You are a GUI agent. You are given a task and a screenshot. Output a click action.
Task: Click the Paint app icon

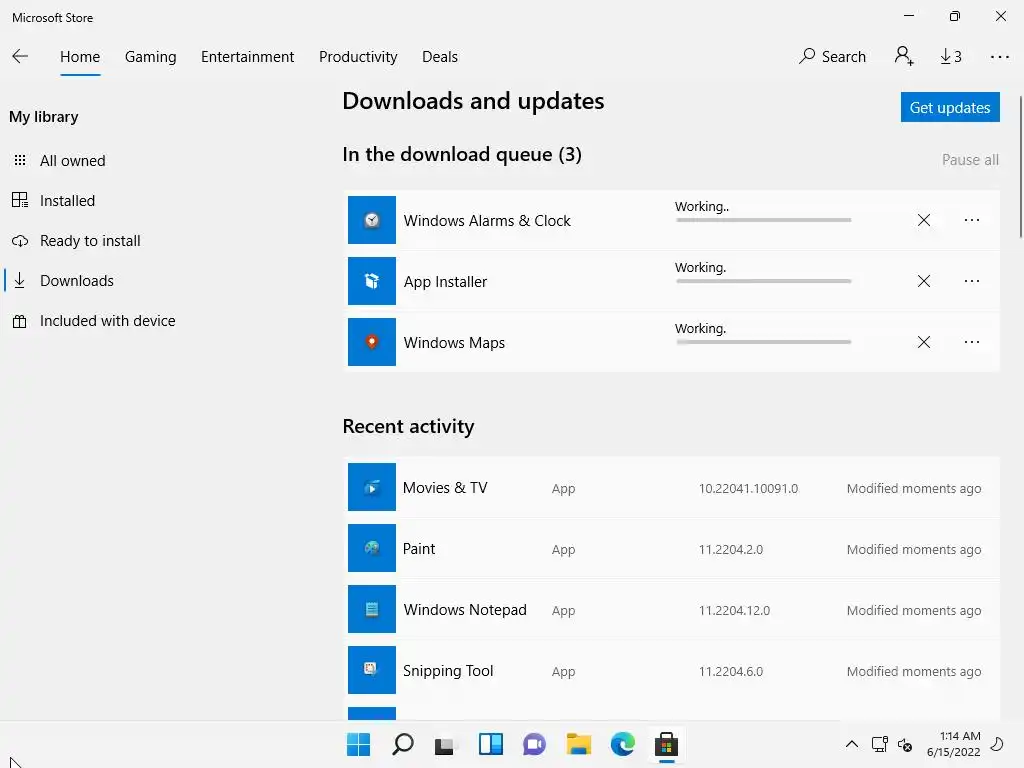[x=372, y=548]
